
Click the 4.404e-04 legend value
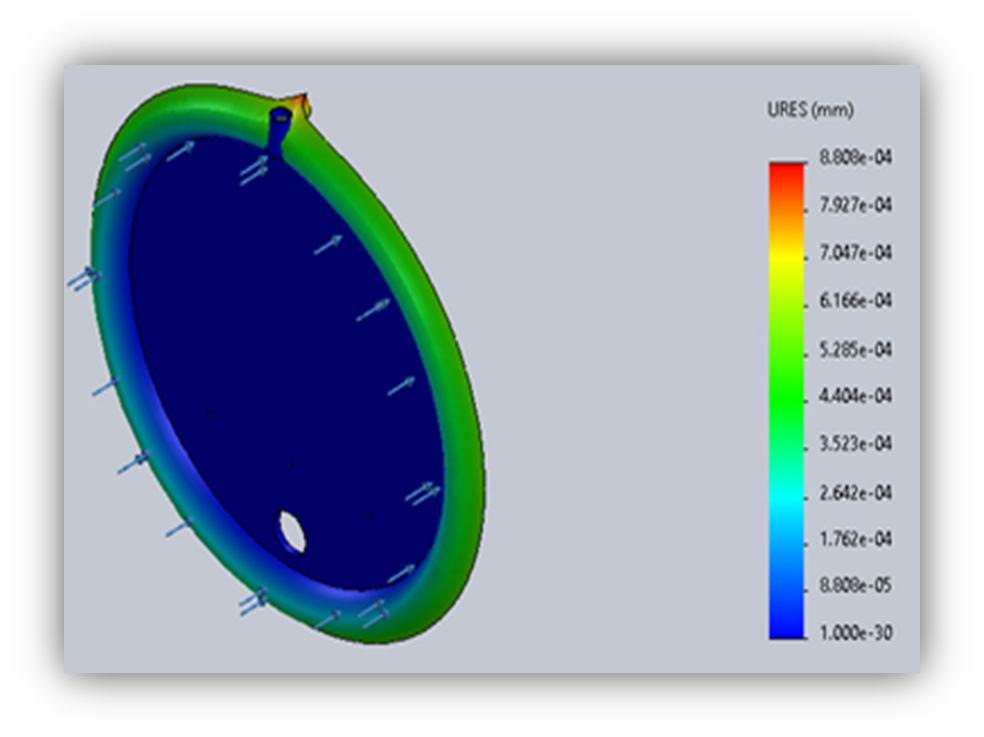pos(855,395)
